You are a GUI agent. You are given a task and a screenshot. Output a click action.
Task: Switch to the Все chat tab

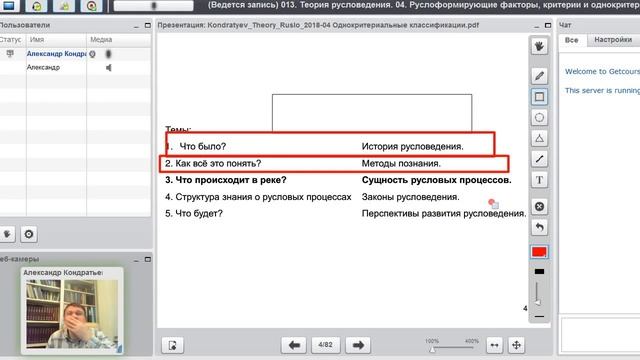pos(572,40)
